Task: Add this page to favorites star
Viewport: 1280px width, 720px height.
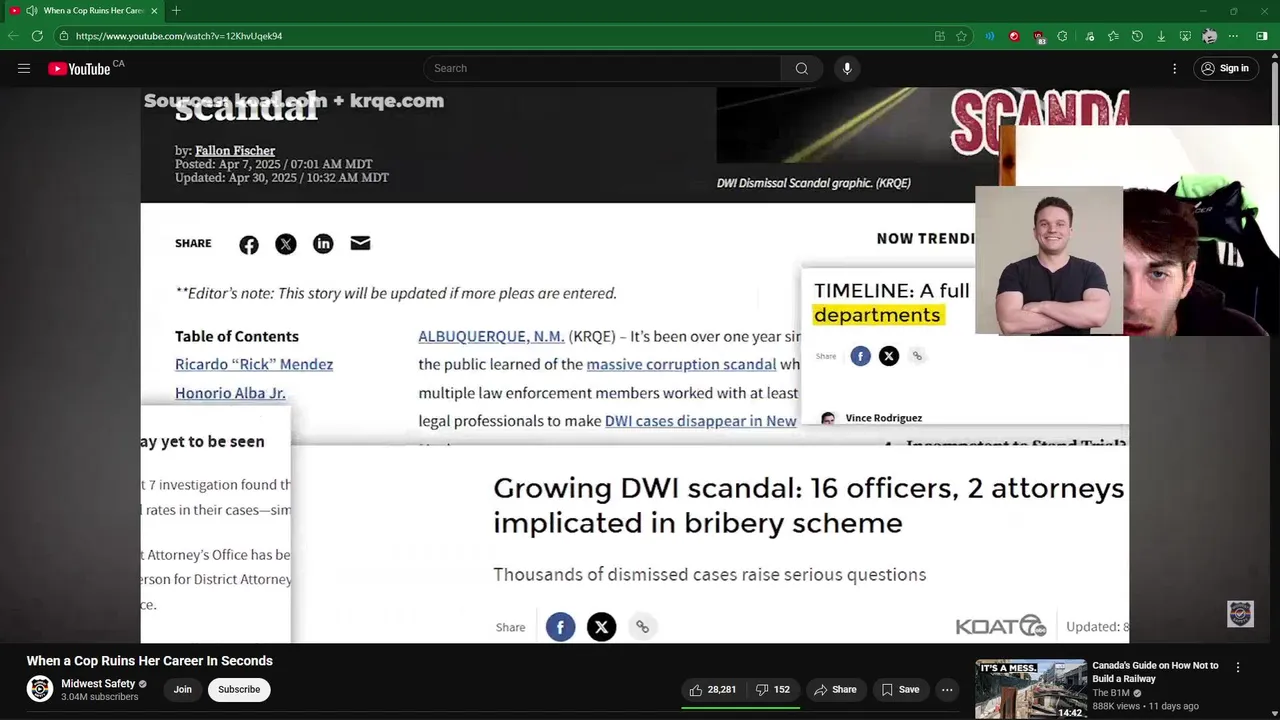Action: click(x=962, y=36)
